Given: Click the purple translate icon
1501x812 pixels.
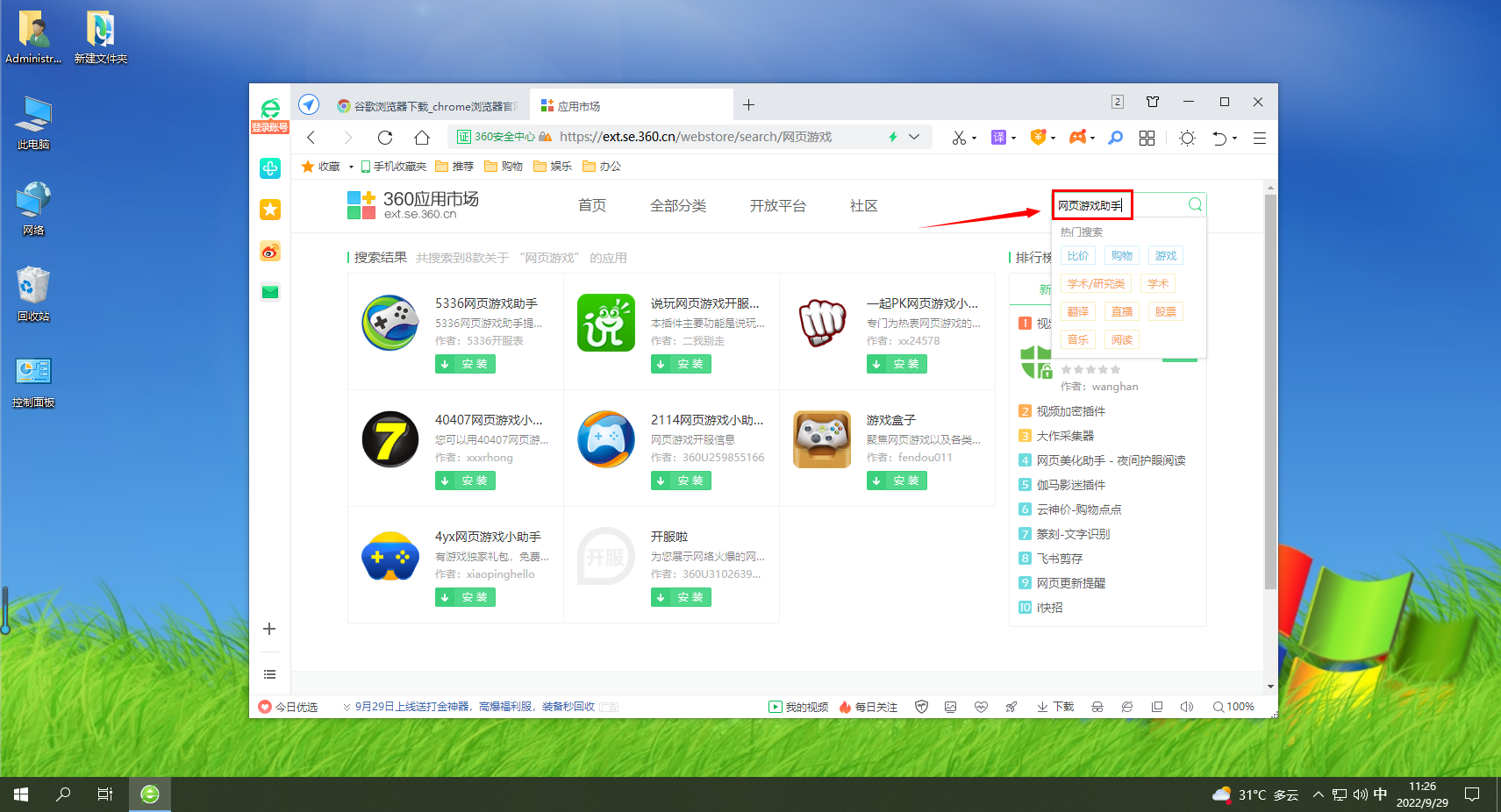Looking at the screenshot, I should click(998, 138).
